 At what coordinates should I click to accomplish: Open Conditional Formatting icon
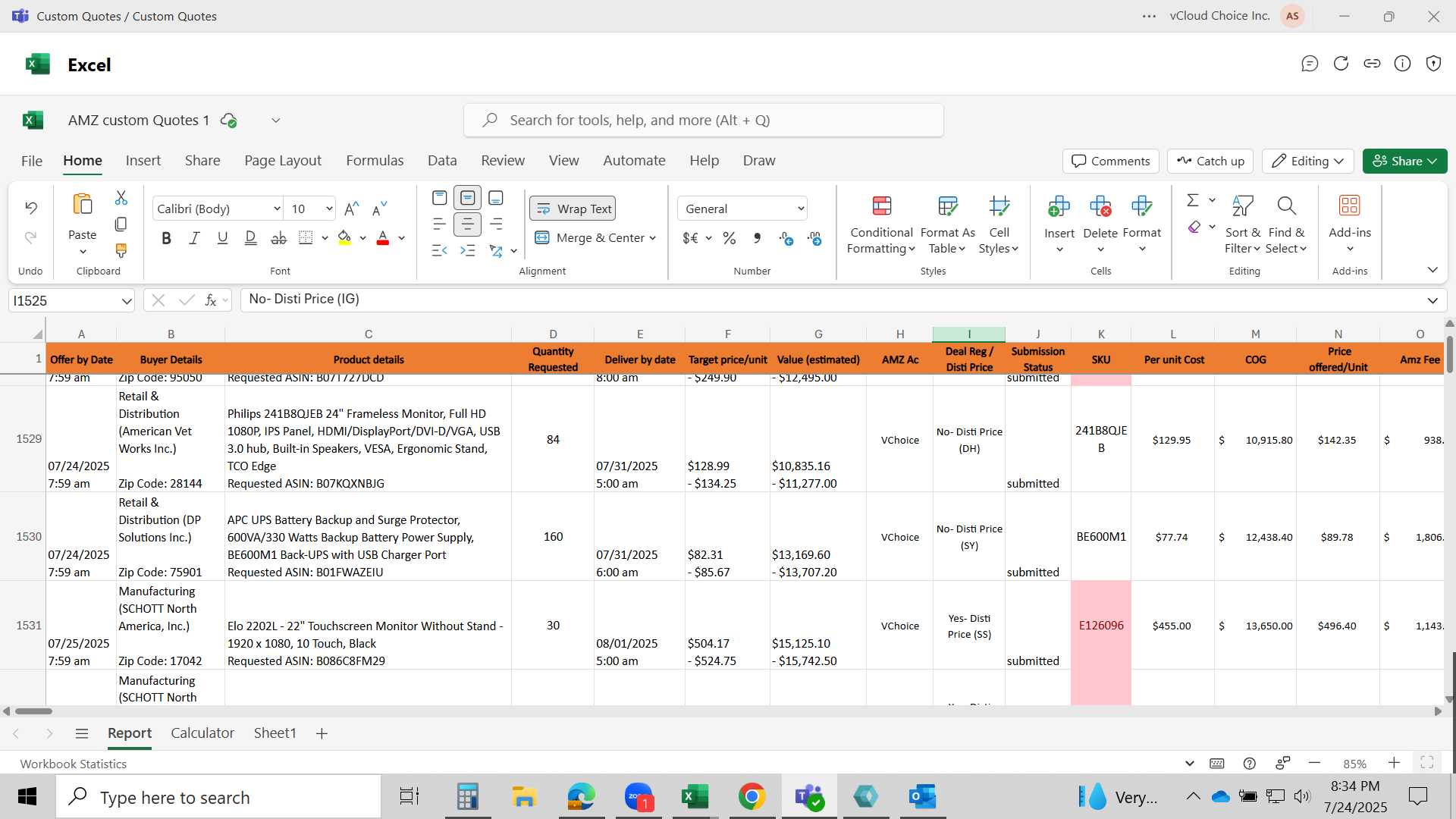click(882, 206)
